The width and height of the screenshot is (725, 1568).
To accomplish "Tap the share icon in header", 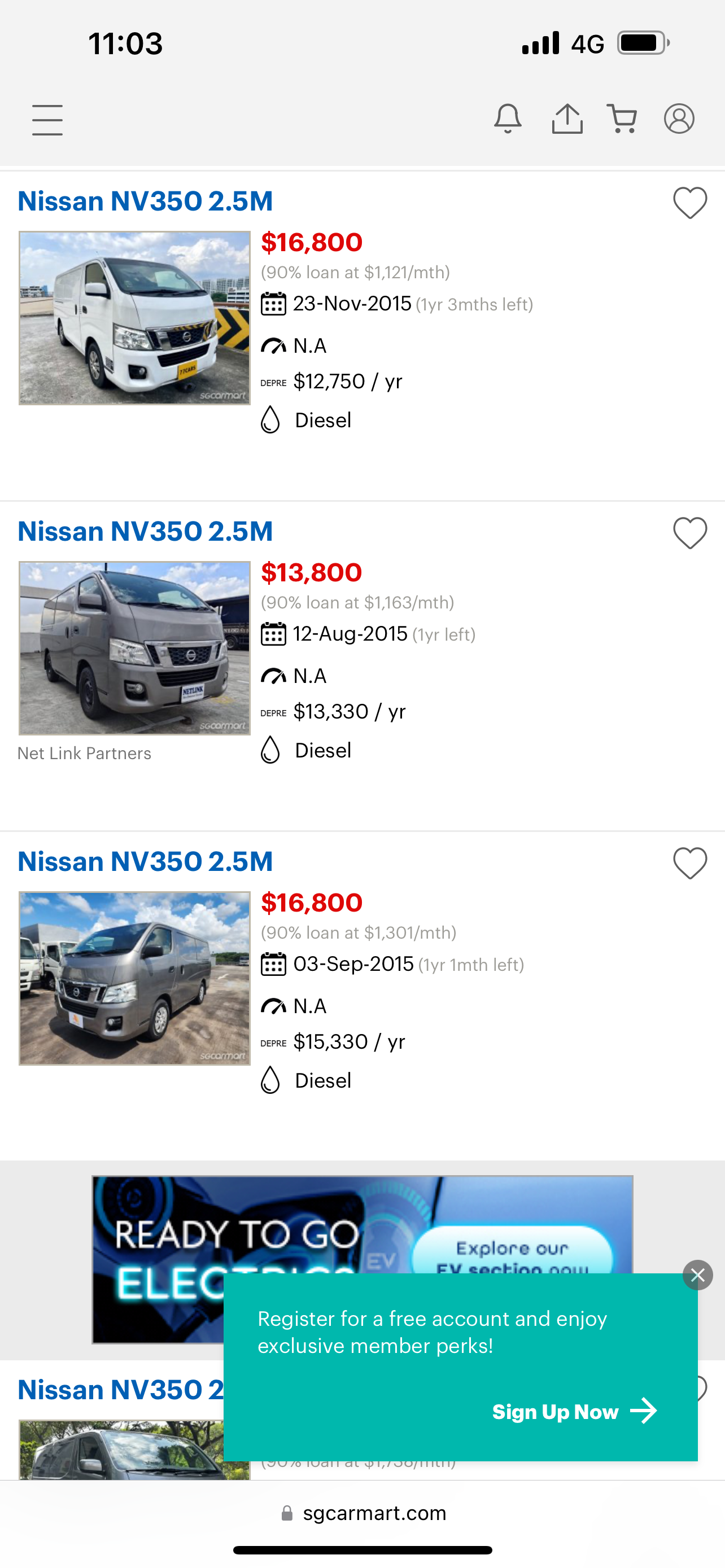I will pyautogui.click(x=567, y=119).
